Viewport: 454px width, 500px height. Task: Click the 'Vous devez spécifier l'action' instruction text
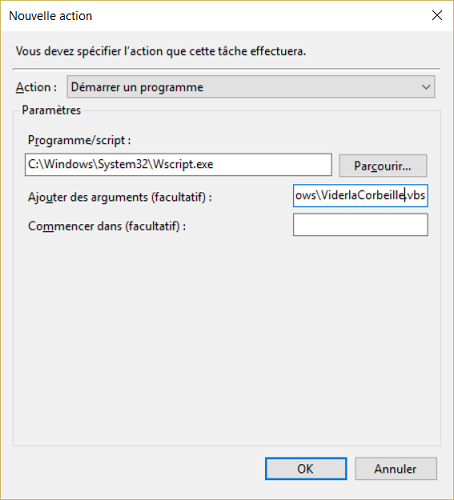coord(161,51)
